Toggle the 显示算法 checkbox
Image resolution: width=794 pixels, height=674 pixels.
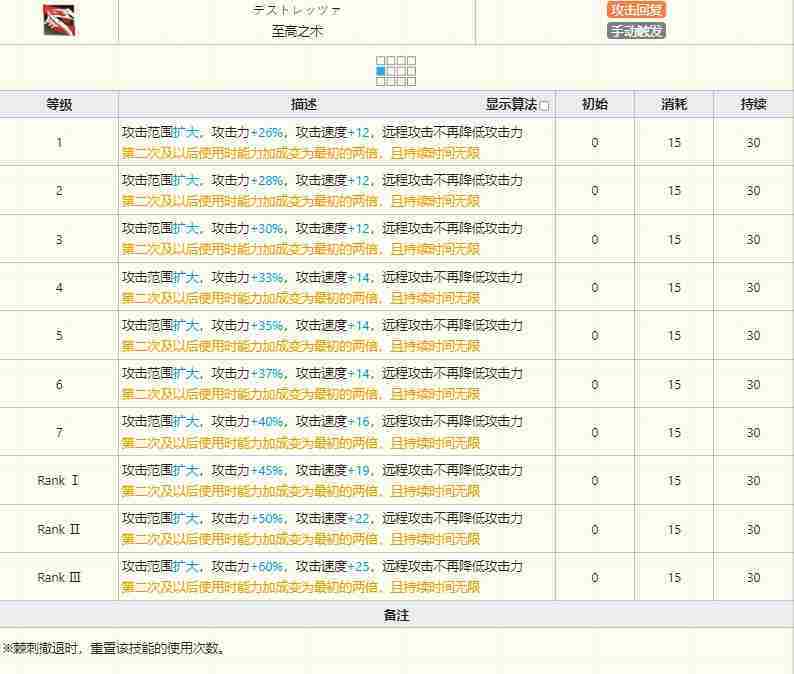[x=545, y=106]
